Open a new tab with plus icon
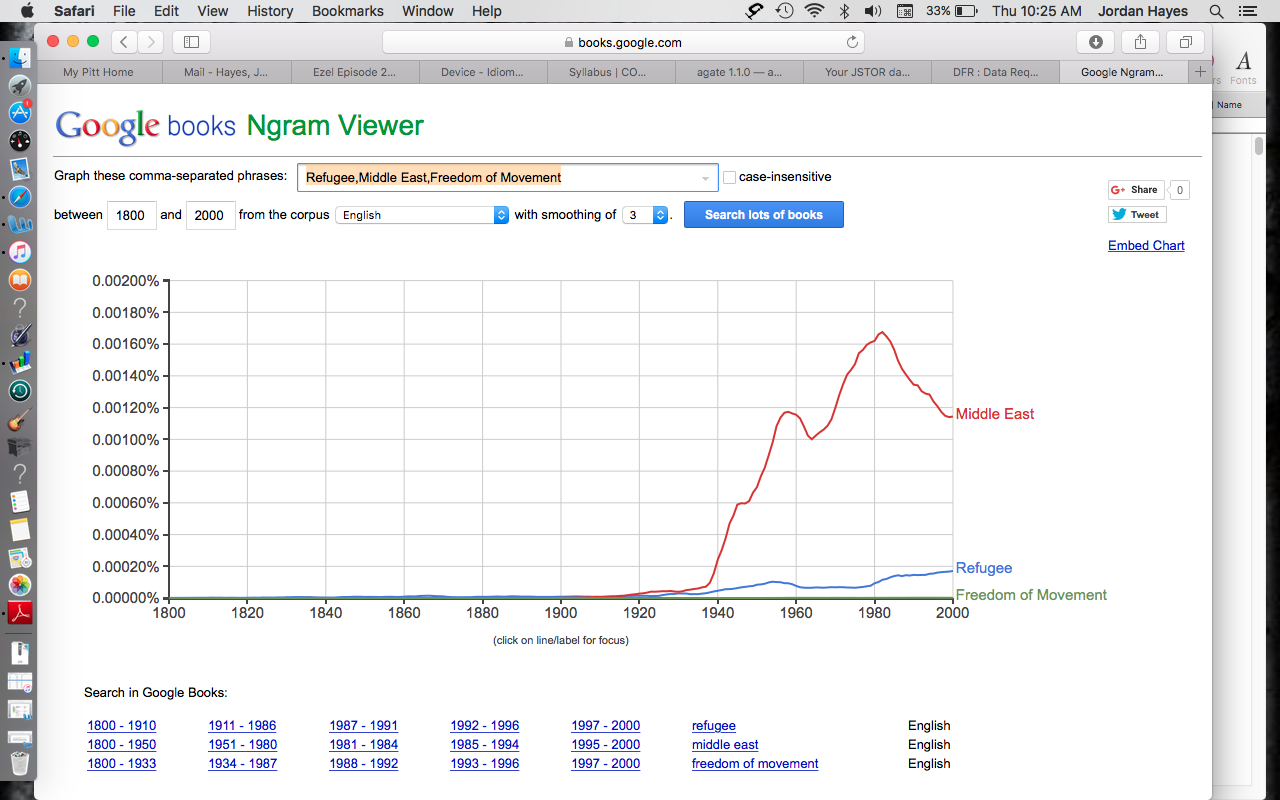This screenshot has height=800, width=1280. click(x=1200, y=72)
